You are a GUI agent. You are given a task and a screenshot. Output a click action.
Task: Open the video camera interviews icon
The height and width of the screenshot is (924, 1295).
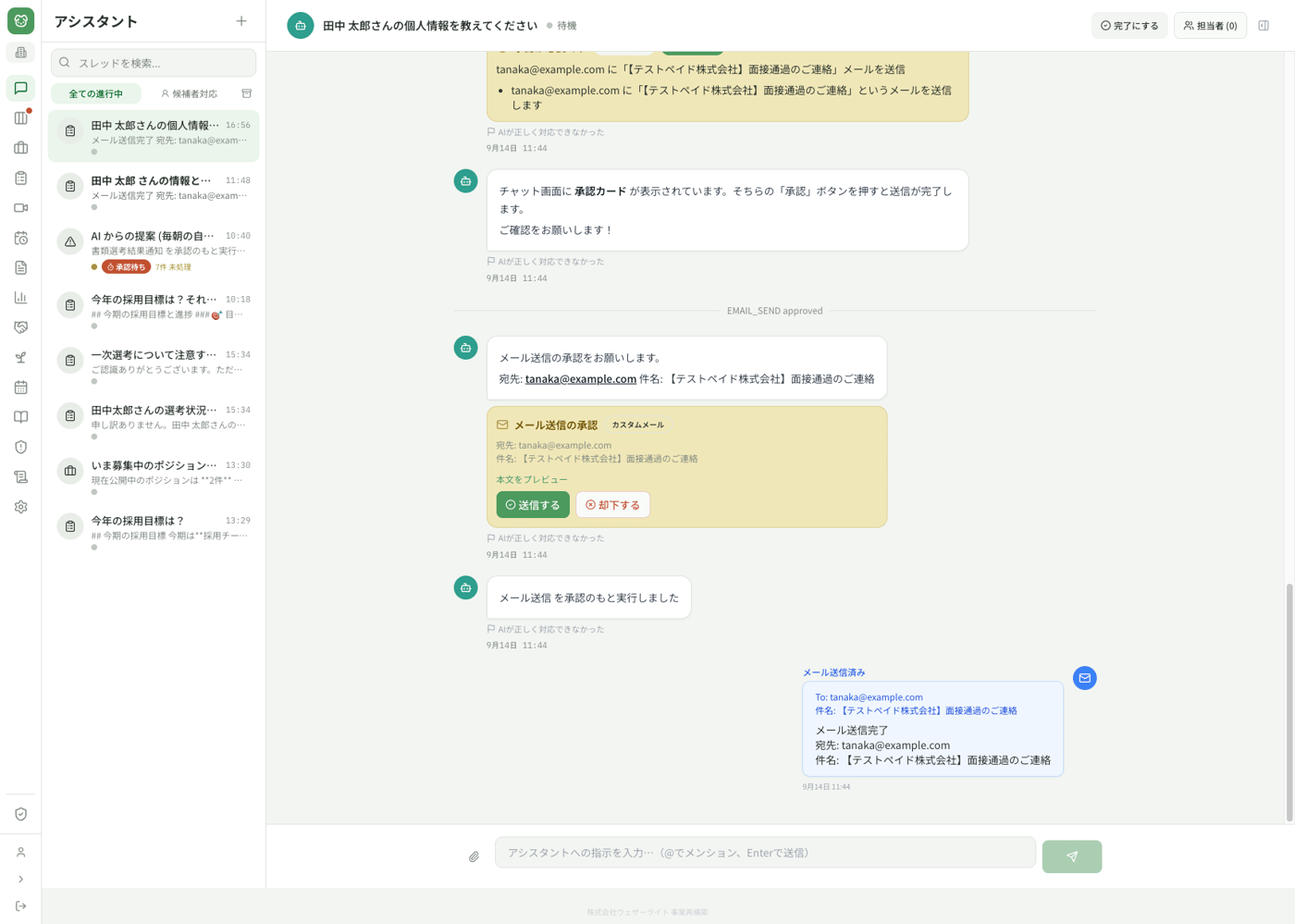pyautogui.click(x=20, y=208)
